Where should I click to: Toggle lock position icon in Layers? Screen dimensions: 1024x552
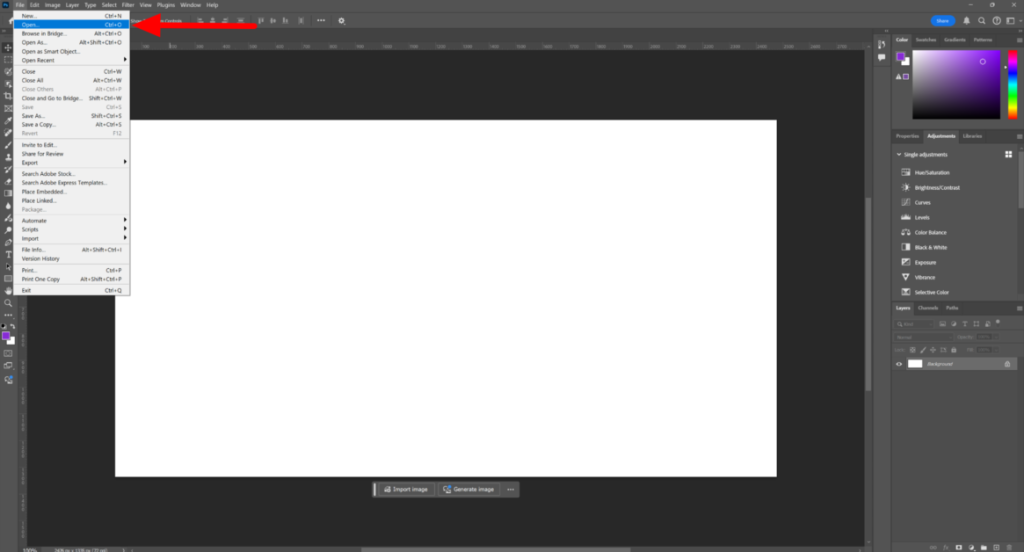click(933, 350)
